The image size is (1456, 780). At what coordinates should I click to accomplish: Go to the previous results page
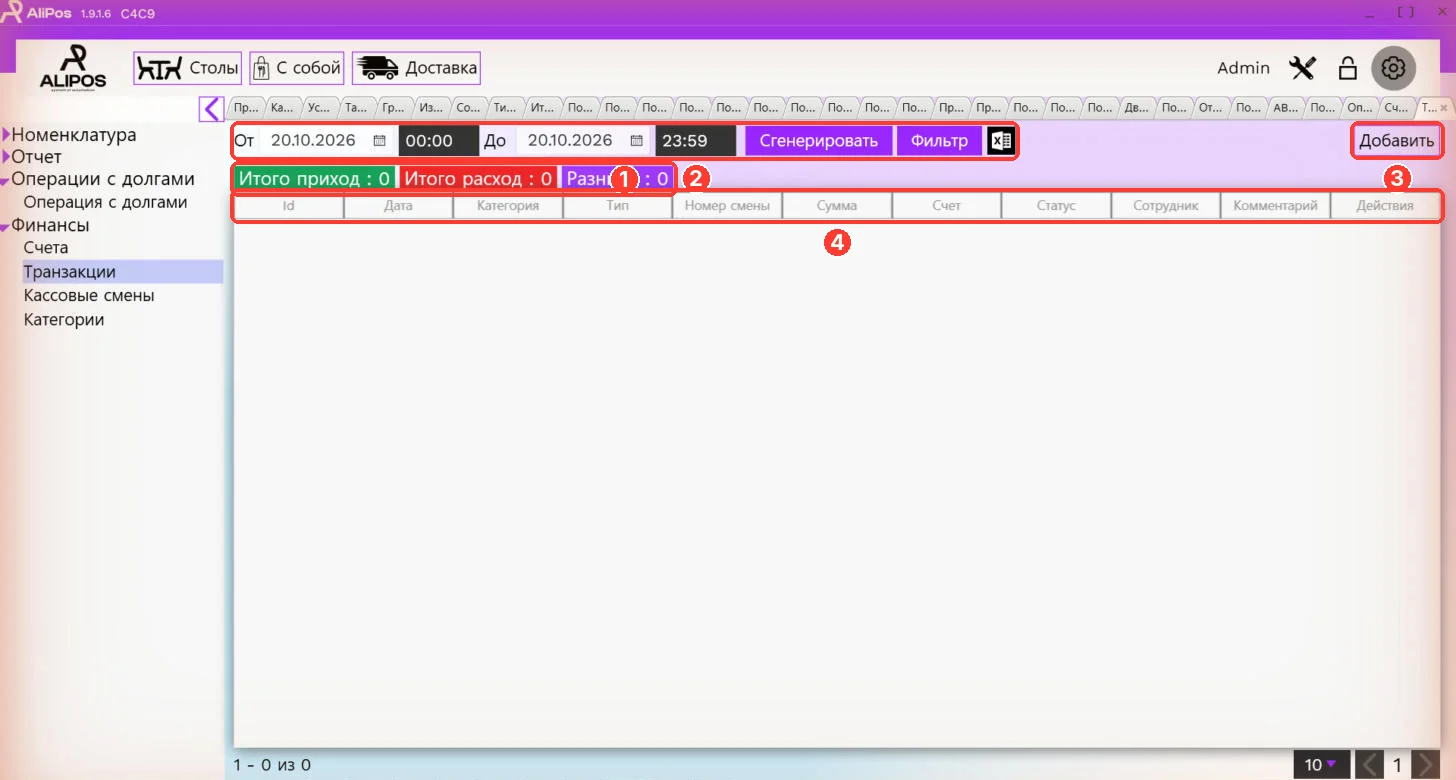point(1369,765)
